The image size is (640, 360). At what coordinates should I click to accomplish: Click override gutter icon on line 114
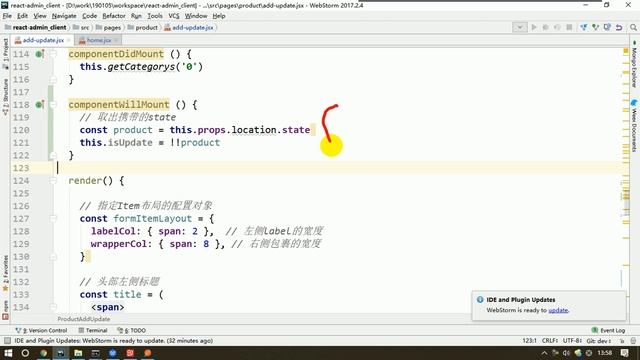[40, 54]
